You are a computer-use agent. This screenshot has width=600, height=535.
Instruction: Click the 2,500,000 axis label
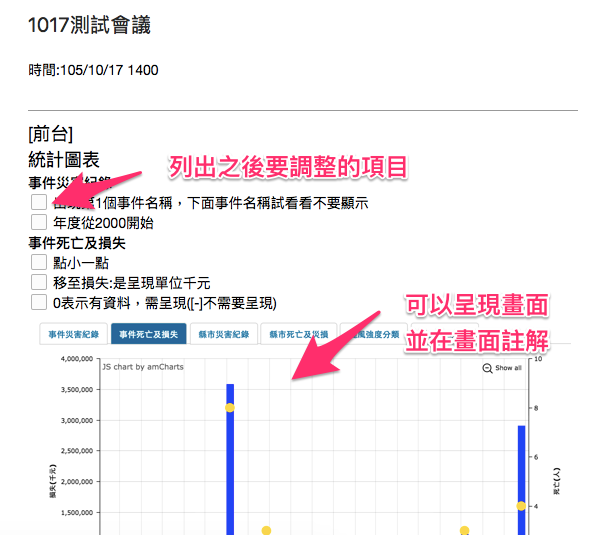(77, 451)
